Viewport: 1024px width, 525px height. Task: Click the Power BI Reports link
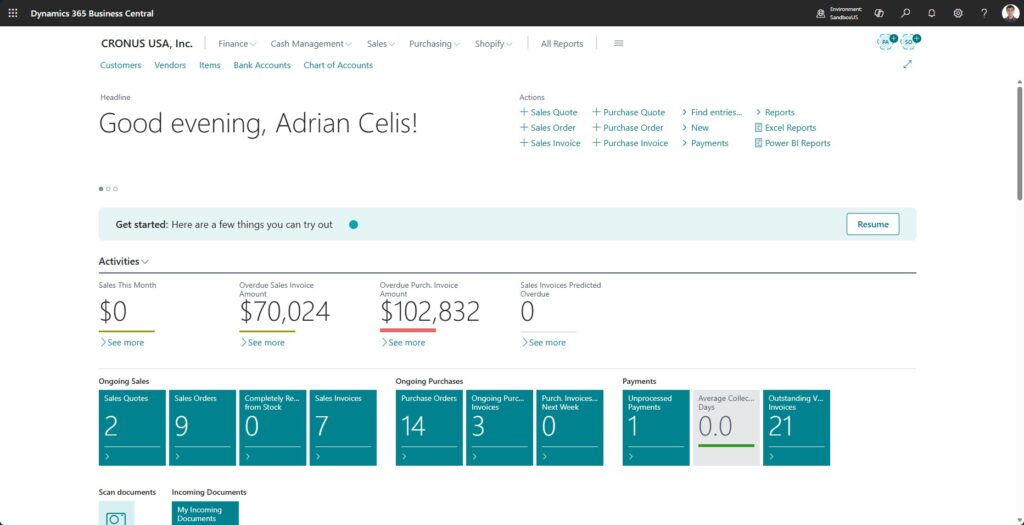coord(797,143)
